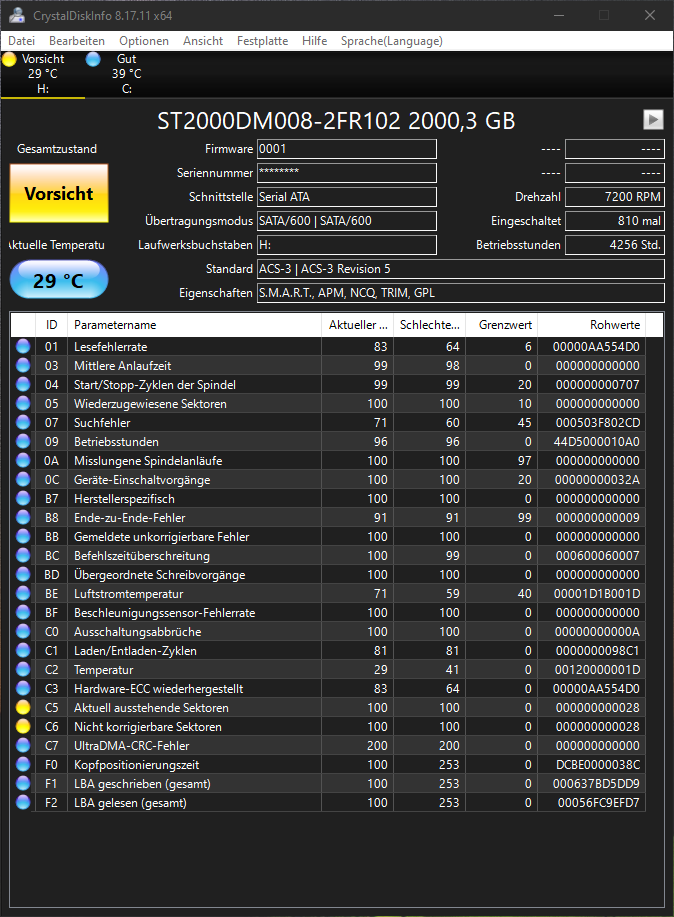The width and height of the screenshot is (674, 917).
Task: Click the Laufwerksbuchstaben field H:
Action: click(x=347, y=245)
